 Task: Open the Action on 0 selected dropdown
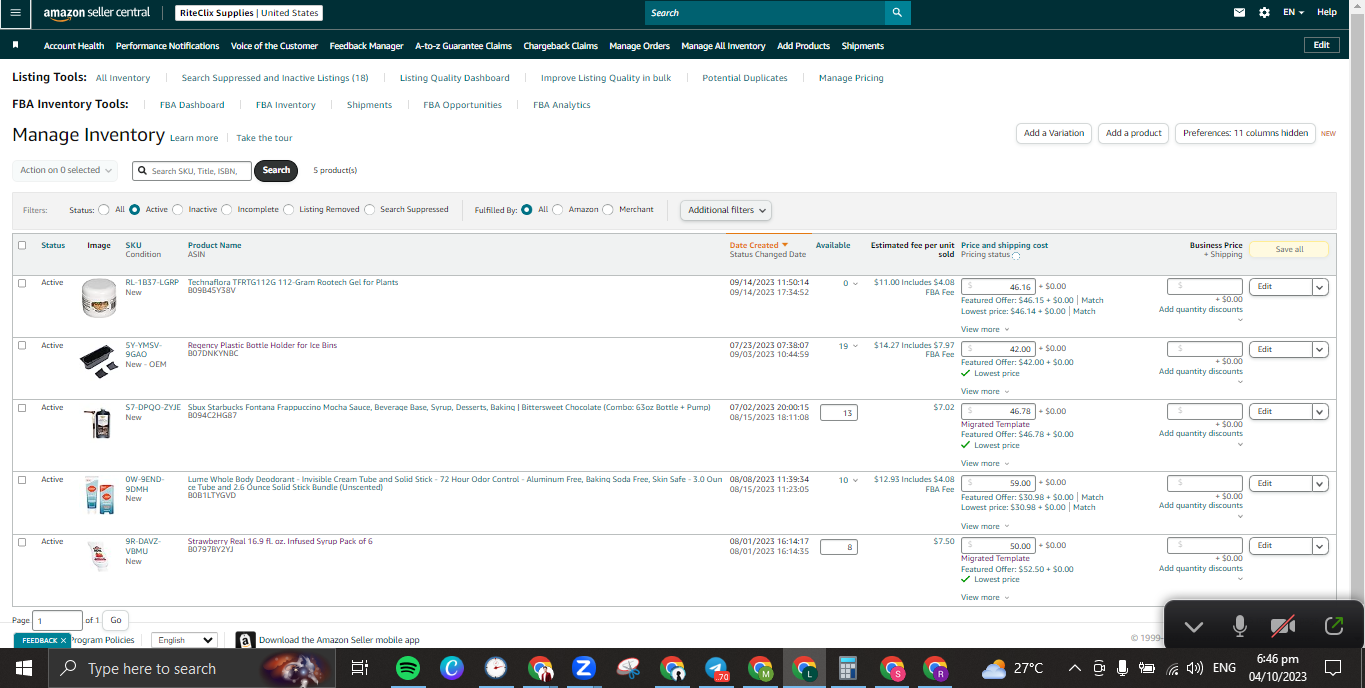(65, 170)
